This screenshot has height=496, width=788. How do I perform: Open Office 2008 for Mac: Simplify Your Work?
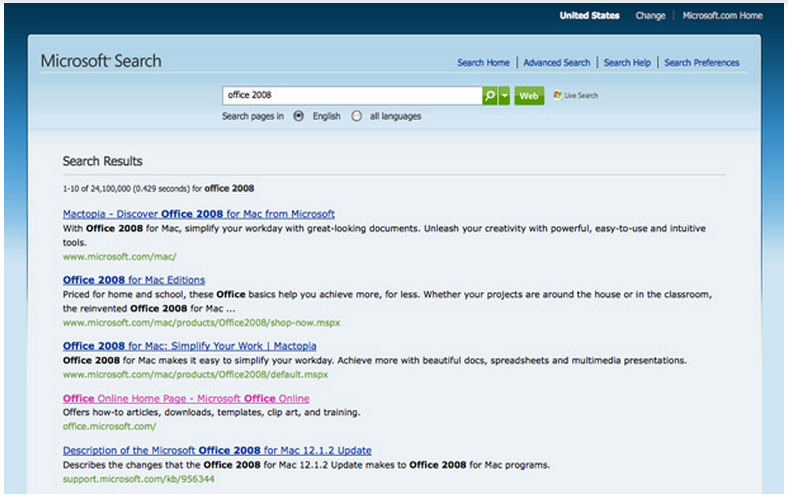click(x=189, y=346)
